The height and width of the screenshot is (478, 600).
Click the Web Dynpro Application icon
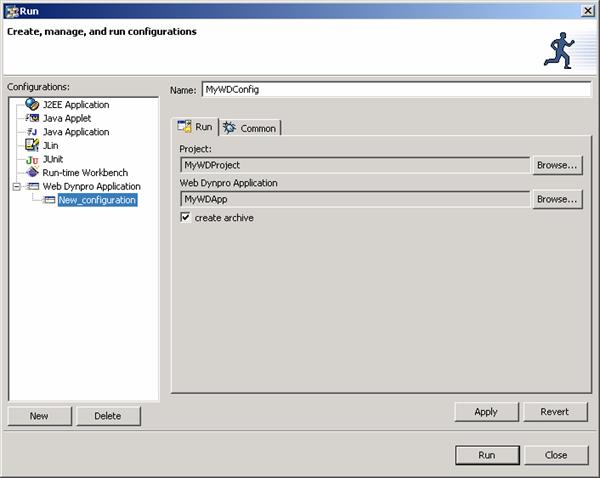[32, 186]
